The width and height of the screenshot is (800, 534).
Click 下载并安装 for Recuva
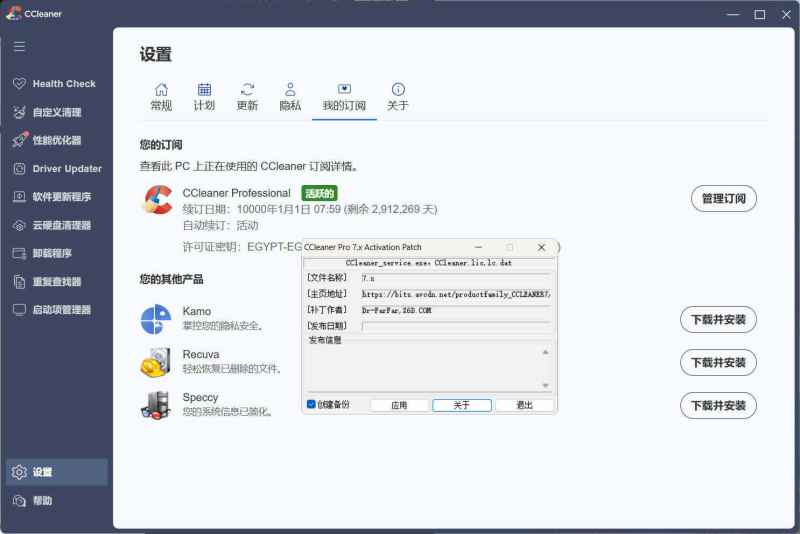tap(718, 363)
